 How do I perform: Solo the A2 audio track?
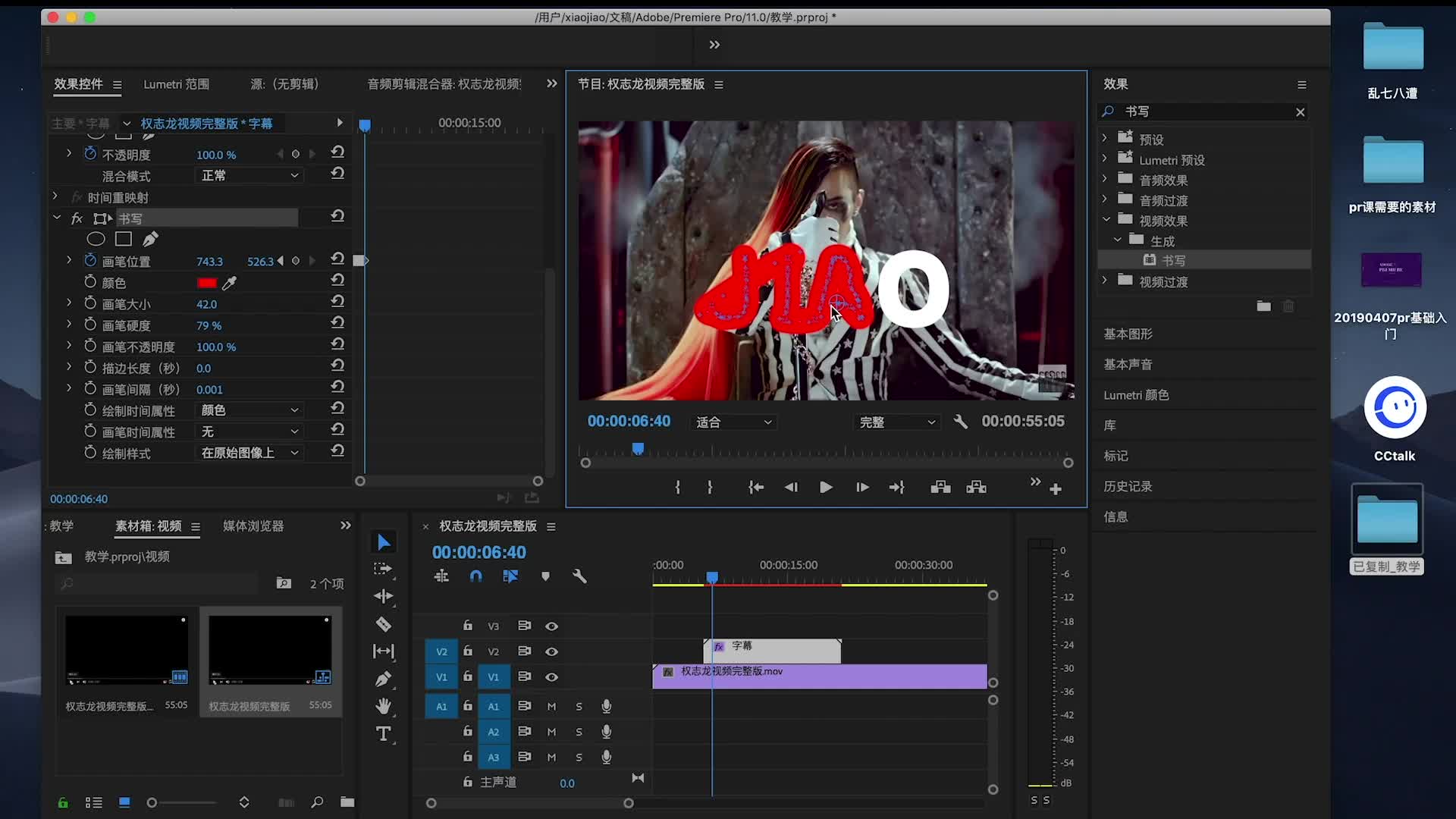tap(579, 733)
